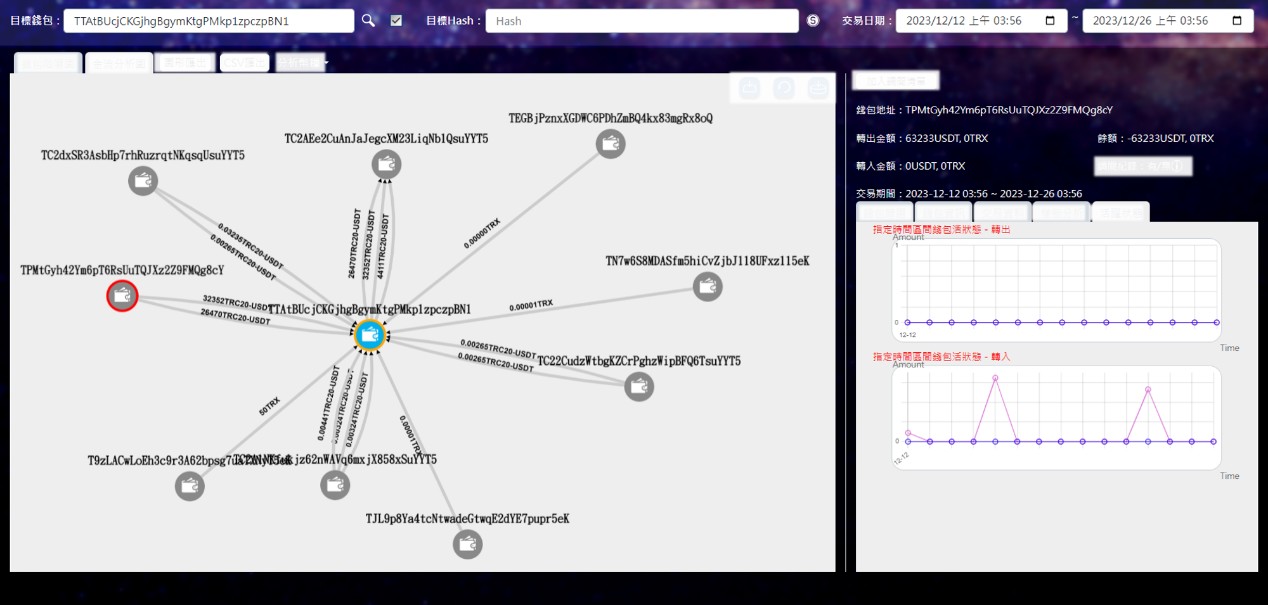Select the TC22CudzWtbgKZCr wallet node
1268x605 pixels.
[x=639, y=386]
